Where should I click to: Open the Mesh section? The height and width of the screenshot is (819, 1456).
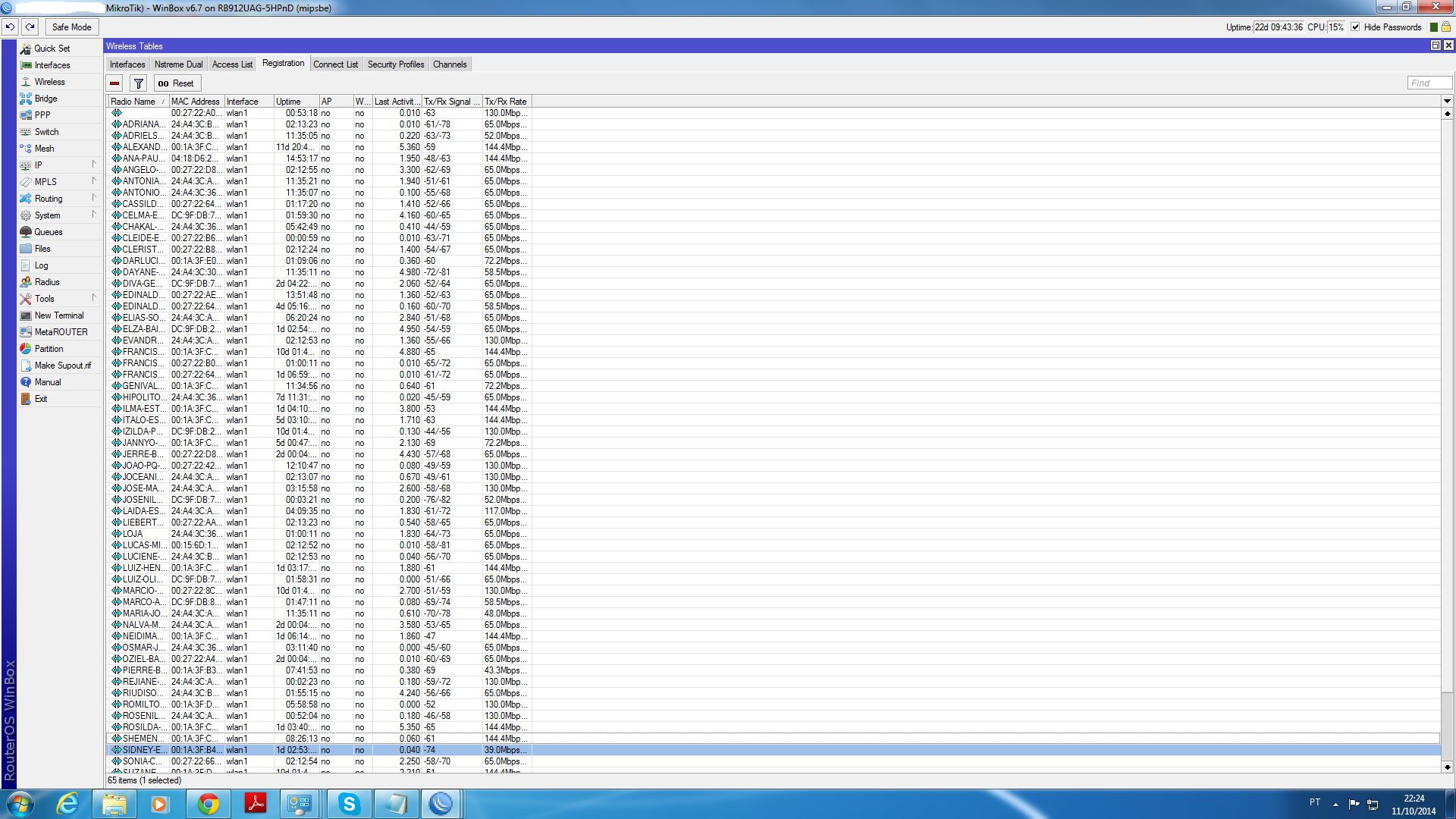tap(44, 149)
